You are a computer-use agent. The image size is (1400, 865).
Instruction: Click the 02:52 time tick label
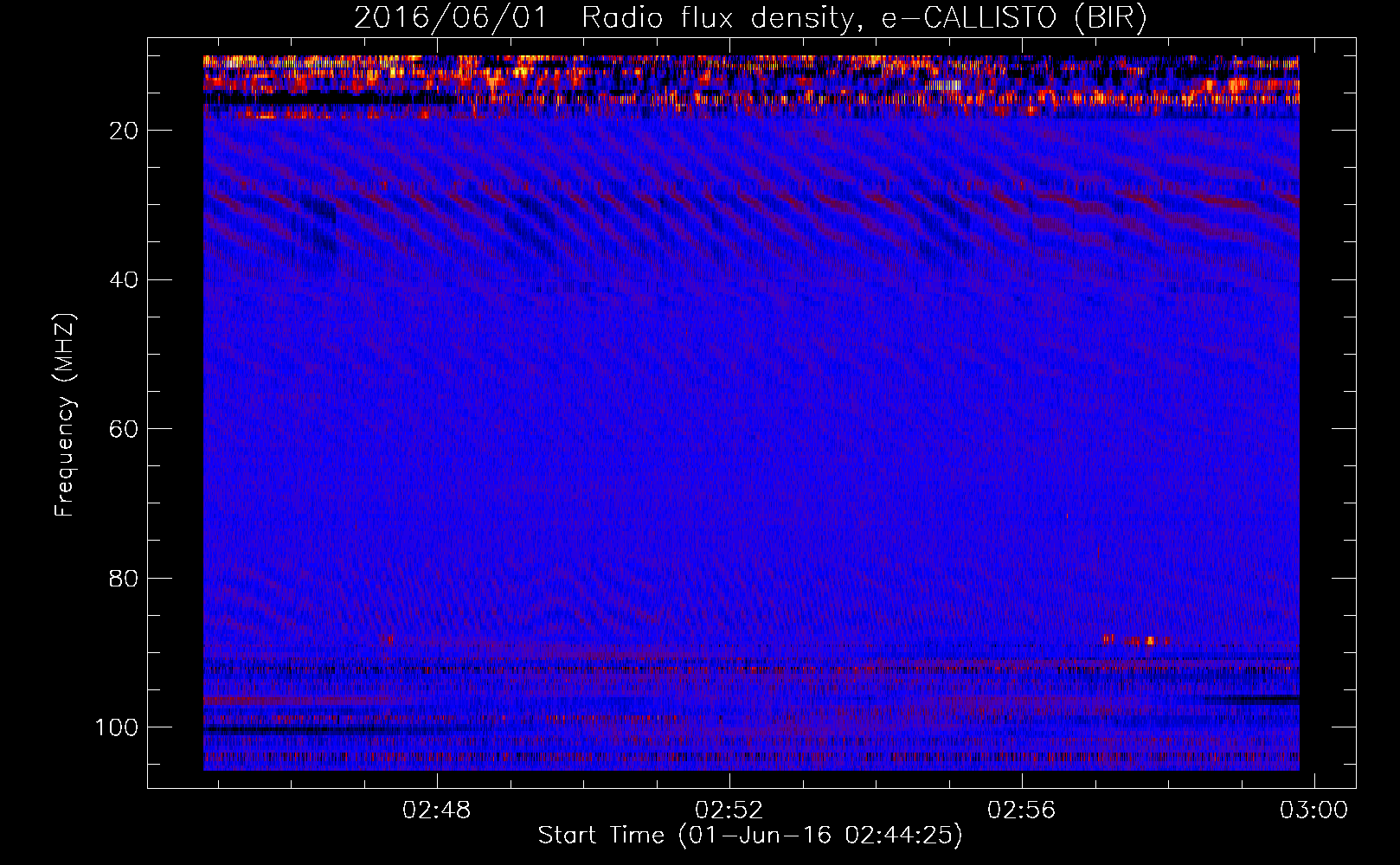pos(729,811)
